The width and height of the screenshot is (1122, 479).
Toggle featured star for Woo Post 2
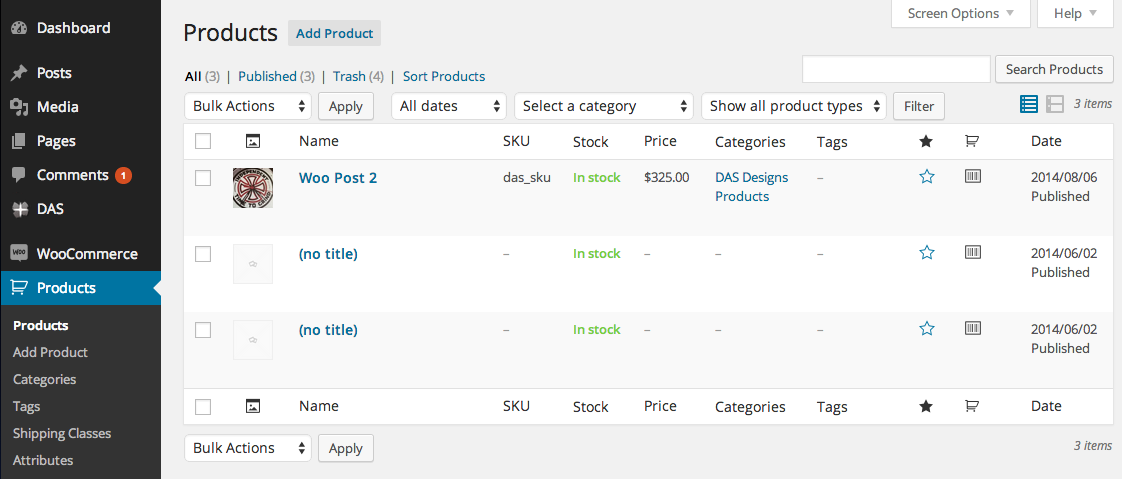[927, 177]
